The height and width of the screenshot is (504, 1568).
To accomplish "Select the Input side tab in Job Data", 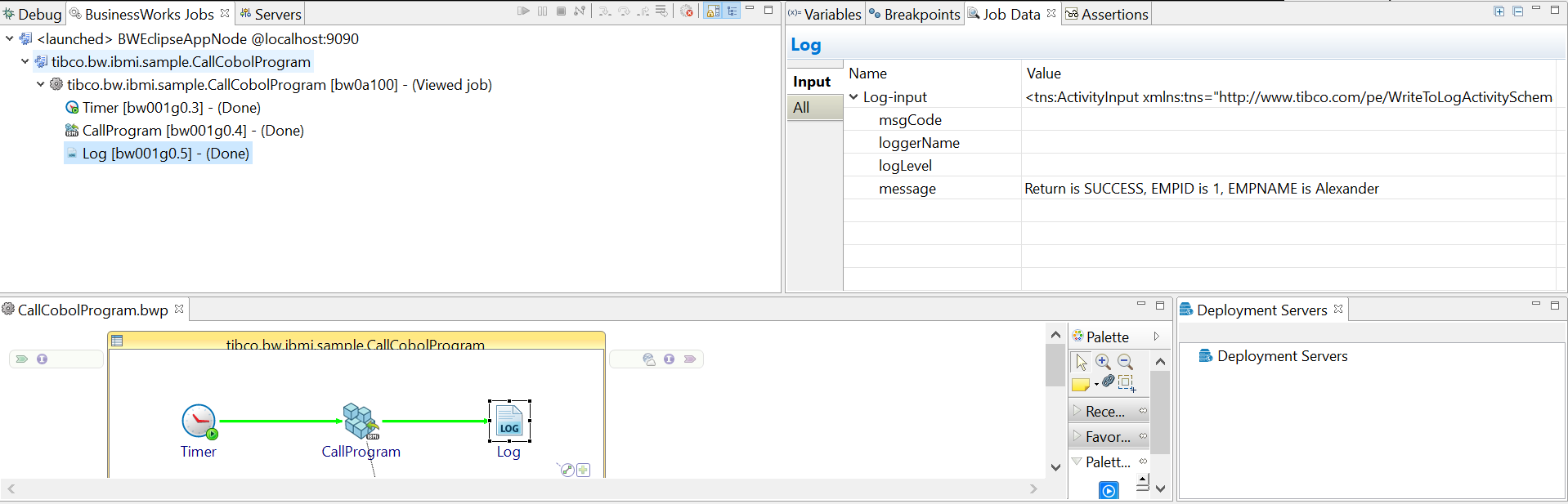I will tap(814, 82).
